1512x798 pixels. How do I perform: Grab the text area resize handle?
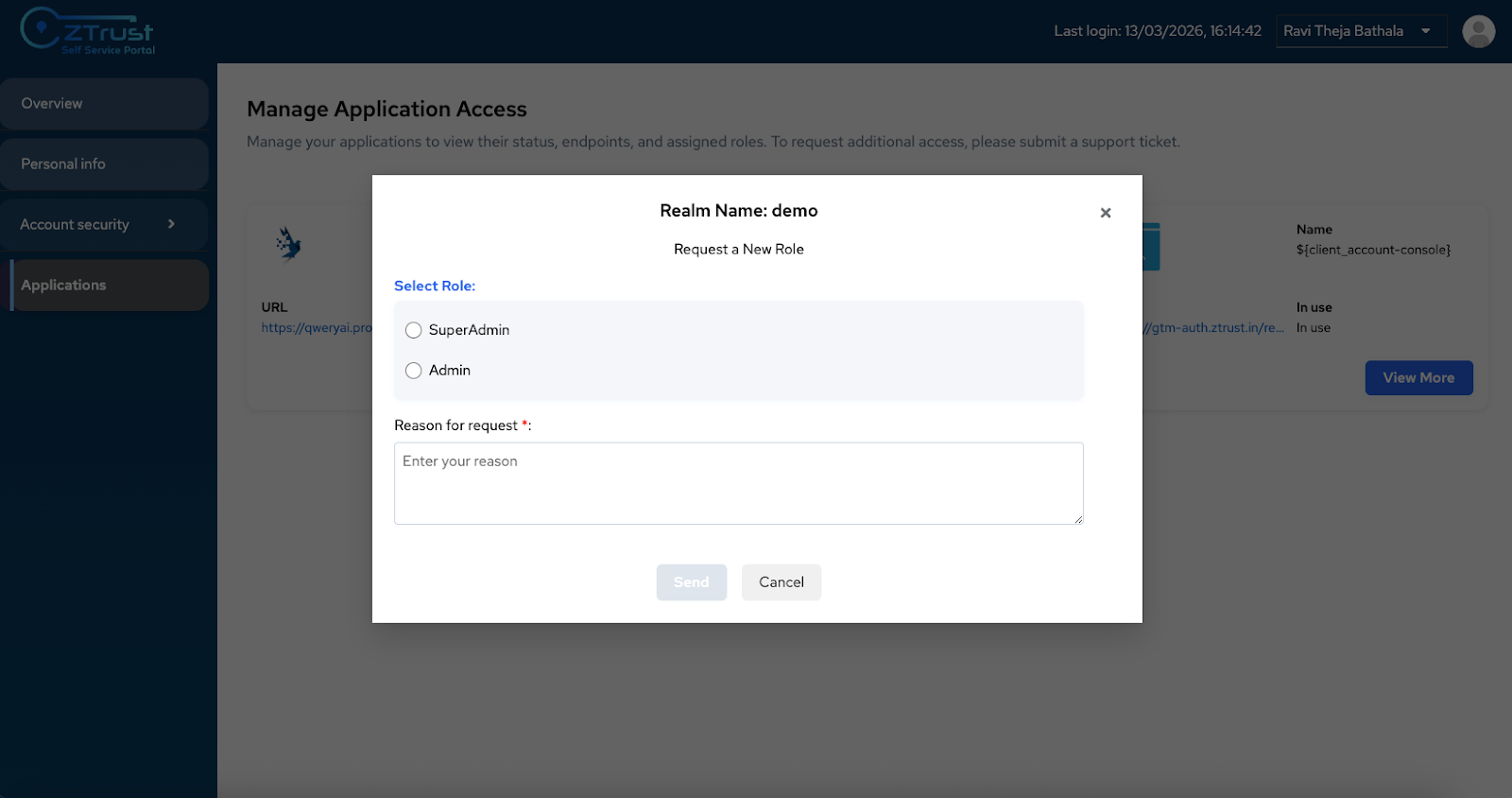pos(1078,519)
